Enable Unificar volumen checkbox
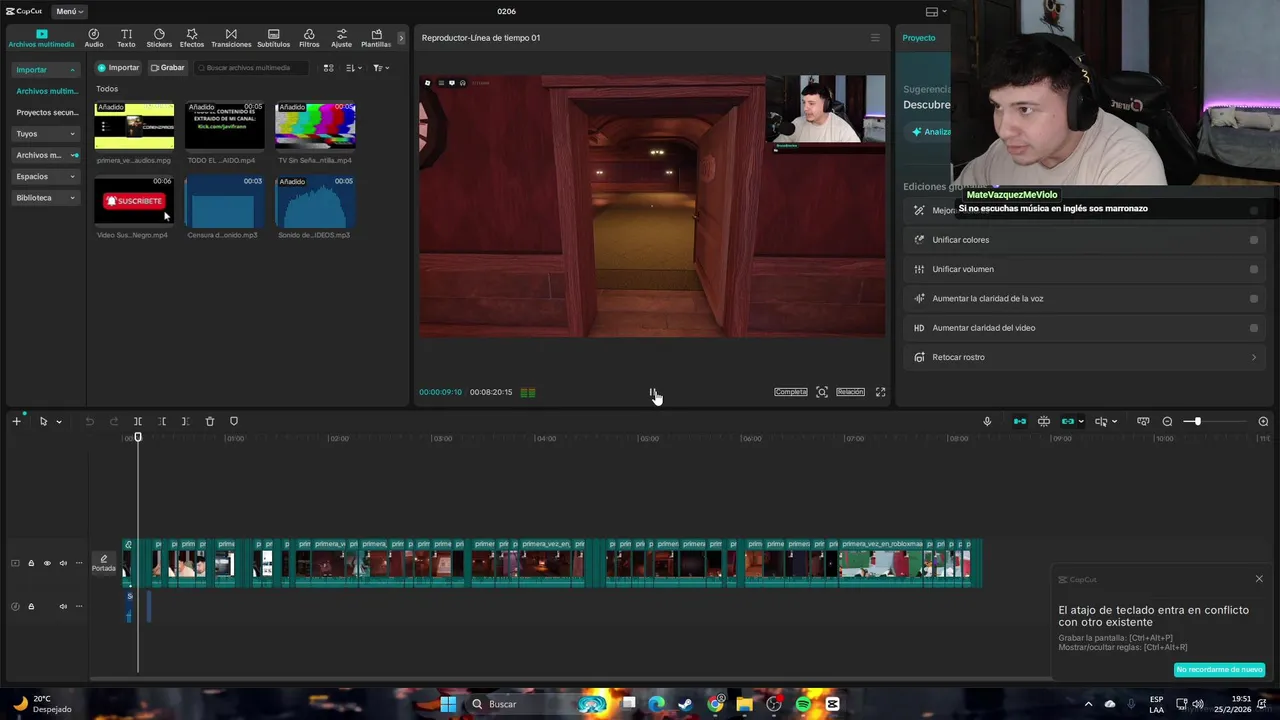The width and height of the screenshot is (1280, 720). (1254, 269)
